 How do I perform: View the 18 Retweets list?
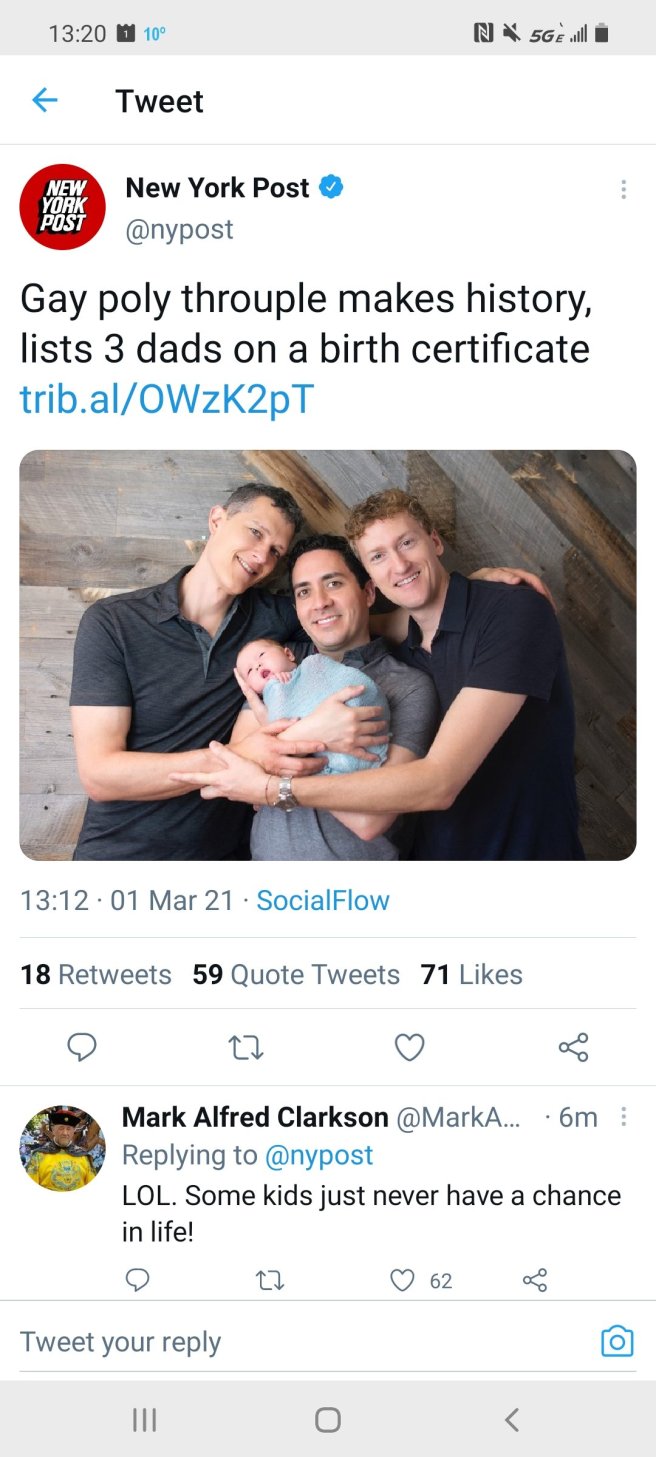pos(96,974)
